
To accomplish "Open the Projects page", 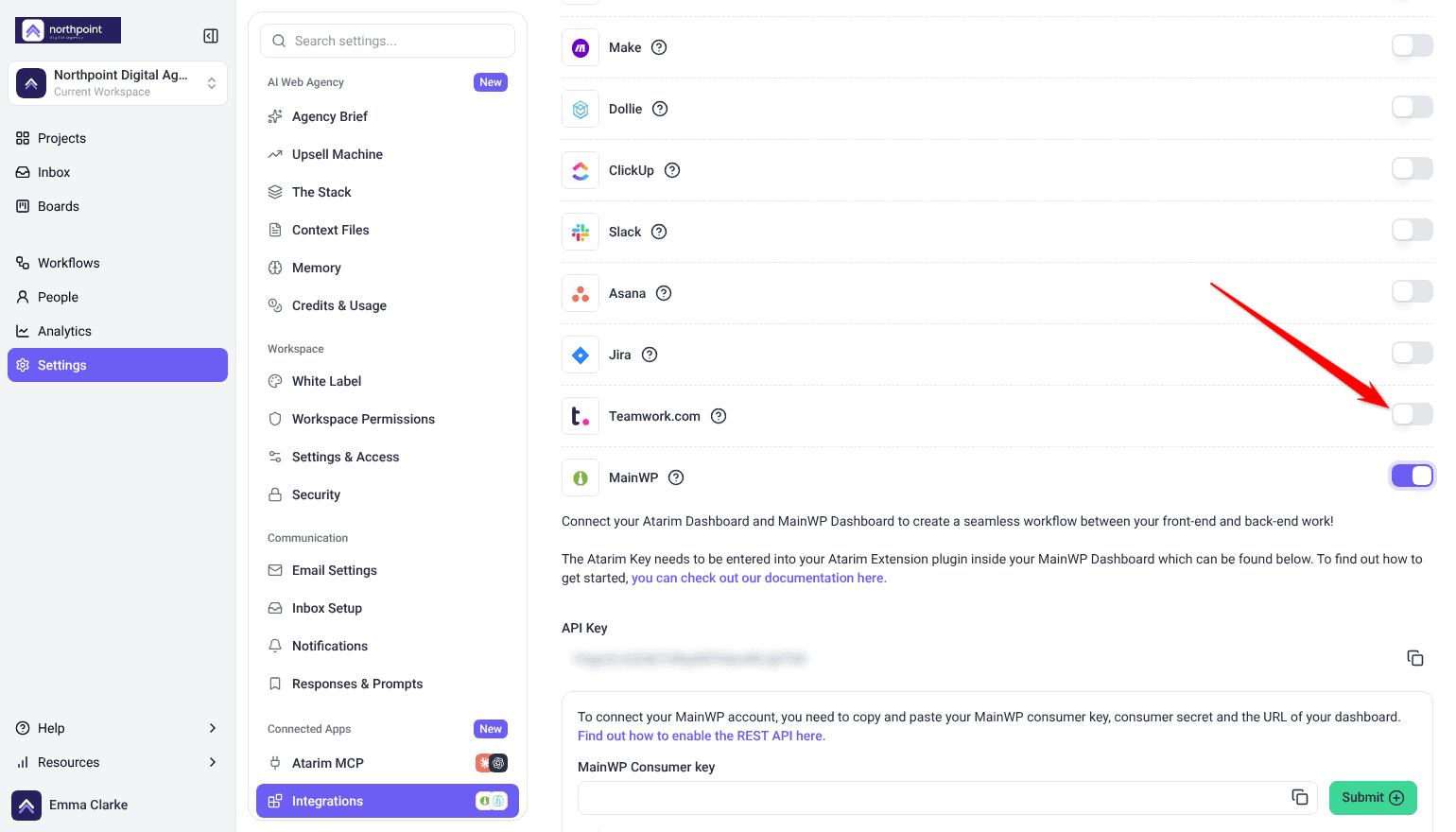I will tap(117, 138).
